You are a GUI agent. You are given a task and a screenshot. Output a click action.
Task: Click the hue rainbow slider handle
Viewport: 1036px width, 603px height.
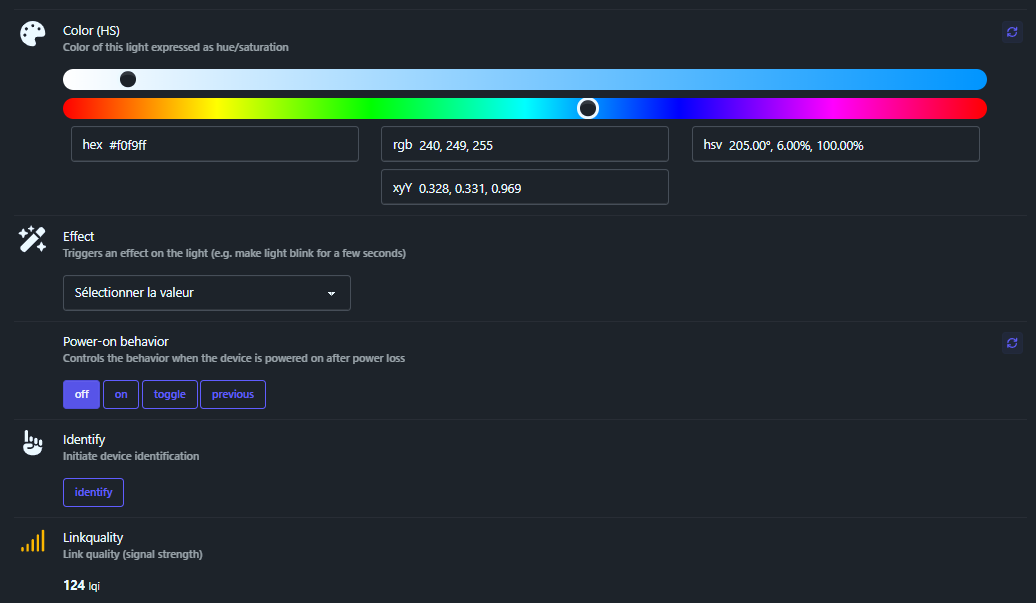588,108
